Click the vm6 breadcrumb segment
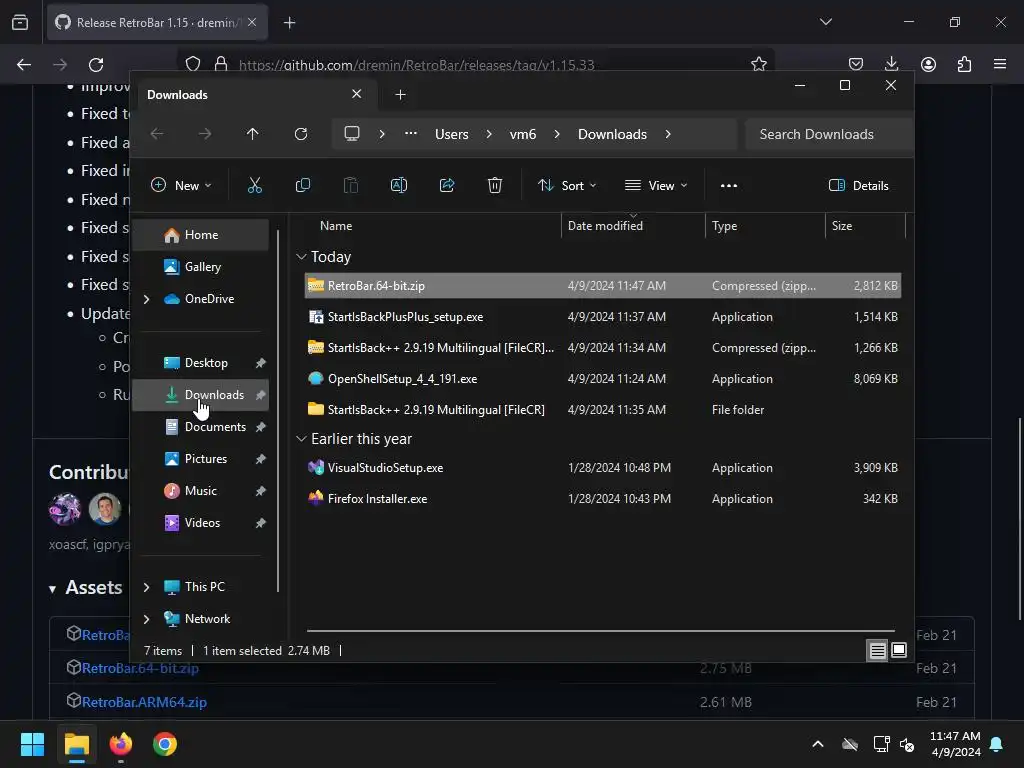 click(x=522, y=134)
